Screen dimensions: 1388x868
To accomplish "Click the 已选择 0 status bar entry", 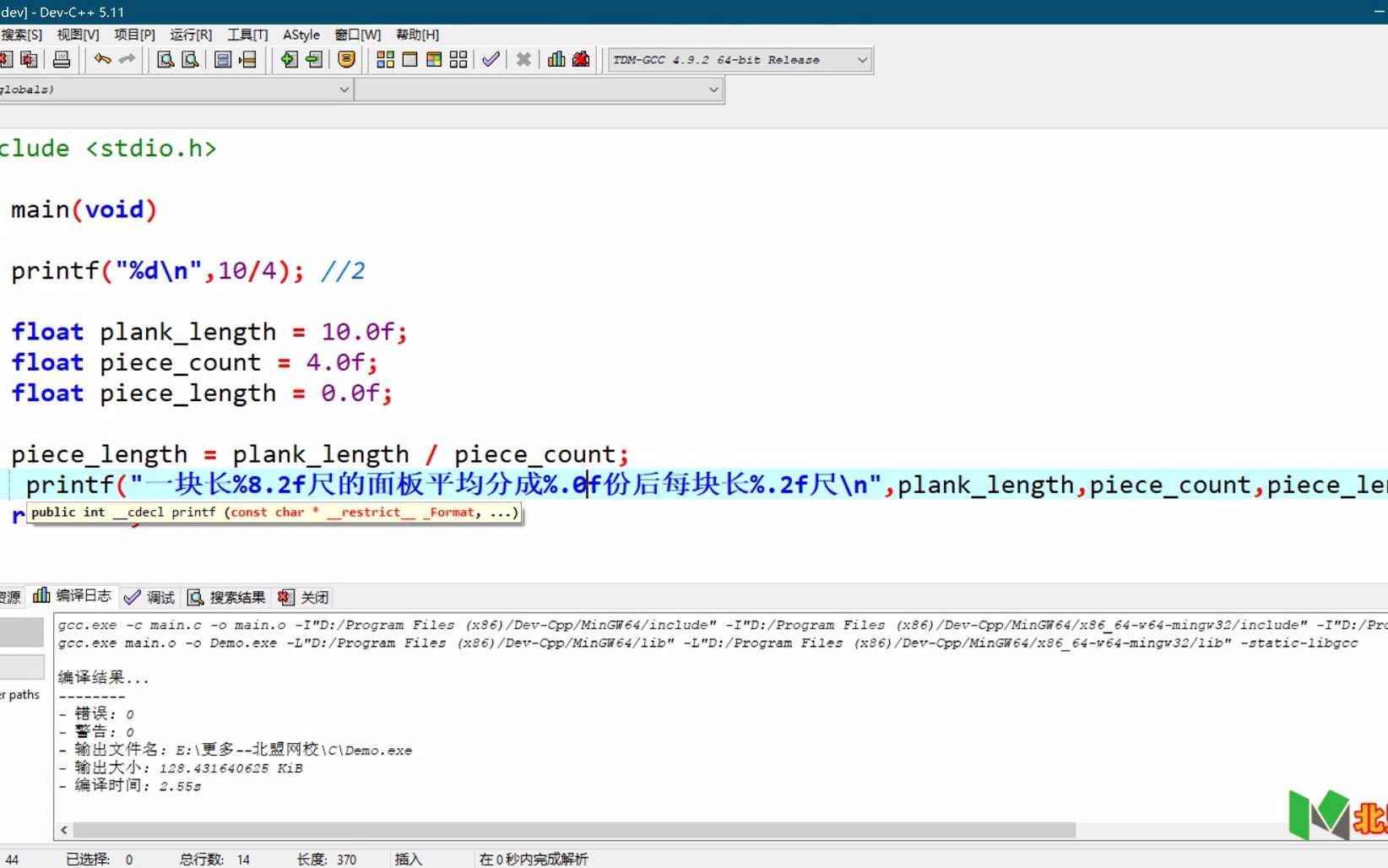I will click(x=99, y=860).
